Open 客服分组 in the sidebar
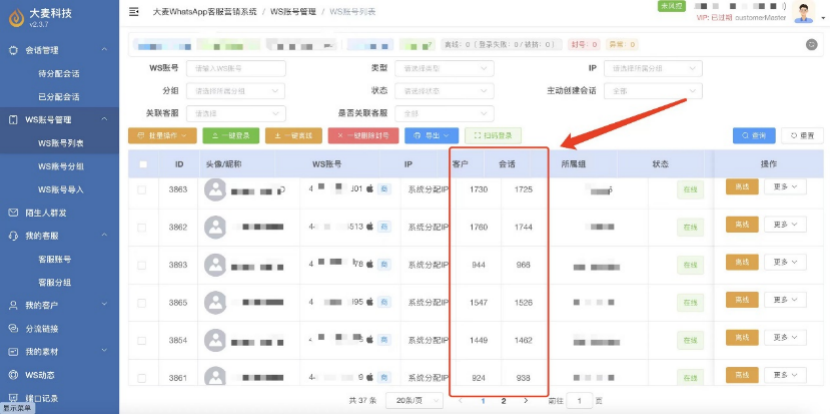The height and width of the screenshot is (414, 832). [x=55, y=282]
